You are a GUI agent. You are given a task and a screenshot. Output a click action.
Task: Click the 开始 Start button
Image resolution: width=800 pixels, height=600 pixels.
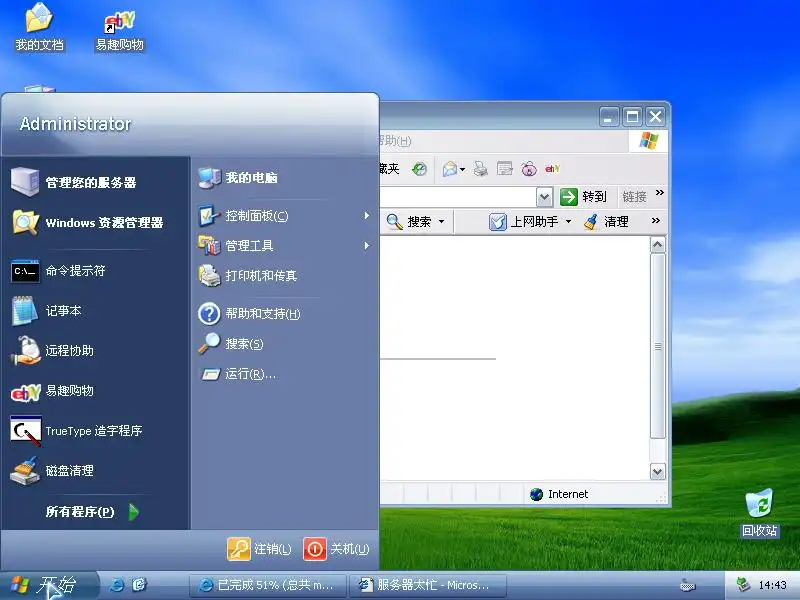click(48, 585)
